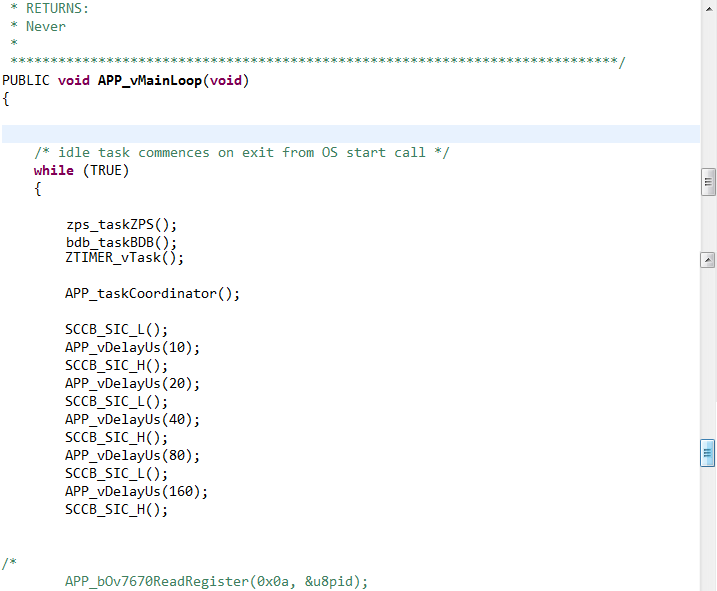Click the opening brace under while (TRUE)

tap(37, 188)
